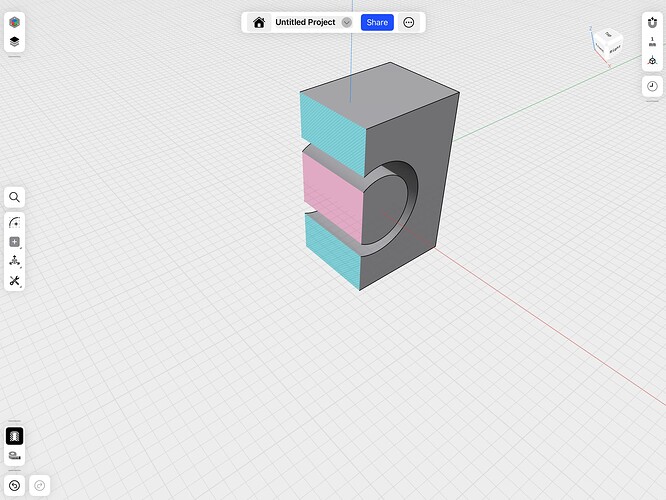Click the Untitled Project title
The image size is (666, 500).
pyautogui.click(x=305, y=22)
